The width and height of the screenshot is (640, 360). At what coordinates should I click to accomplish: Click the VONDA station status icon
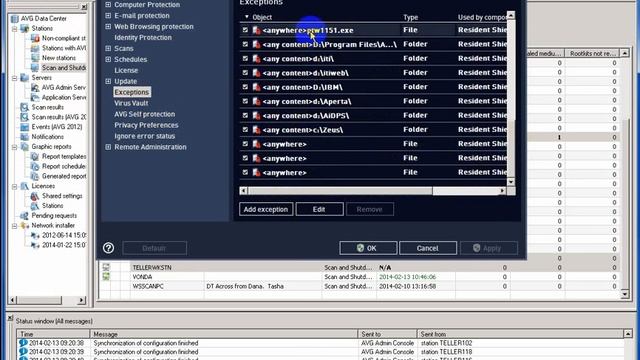coord(106,277)
